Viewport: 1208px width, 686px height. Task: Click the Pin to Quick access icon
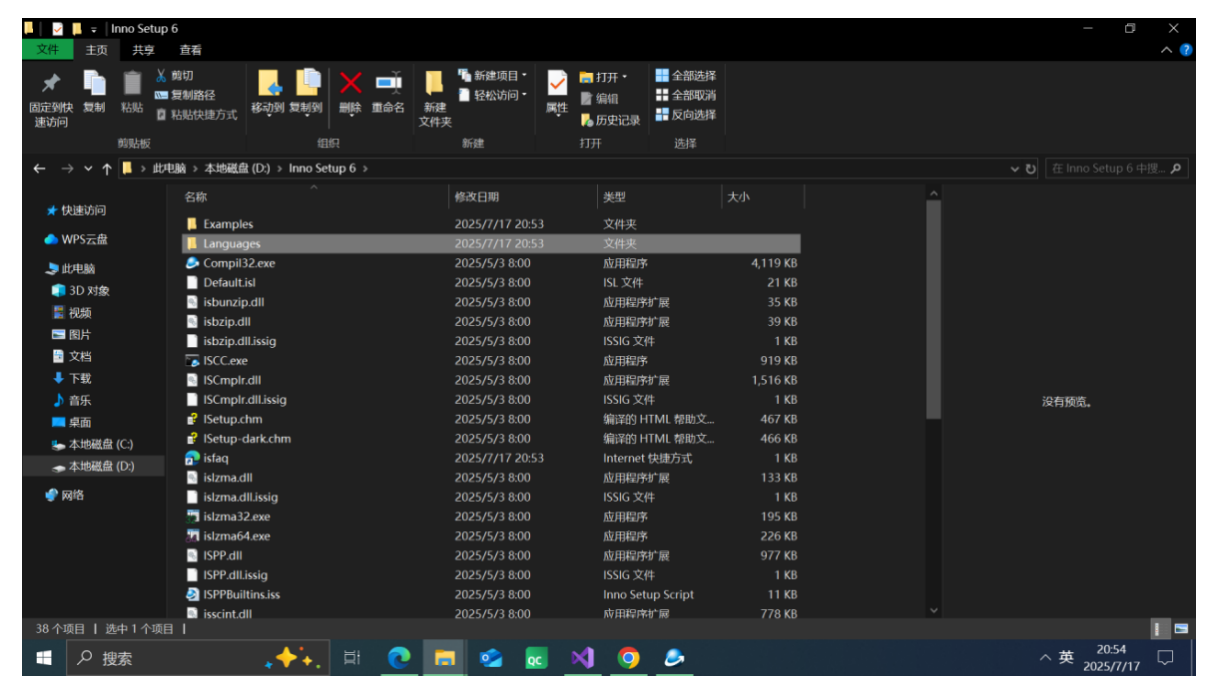(x=50, y=83)
